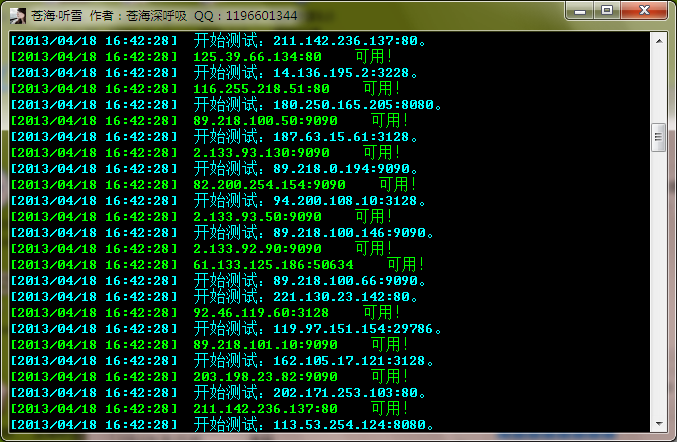Close the proxy tester window
Image resolution: width=677 pixels, height=442 pixels.
point(645,12)
